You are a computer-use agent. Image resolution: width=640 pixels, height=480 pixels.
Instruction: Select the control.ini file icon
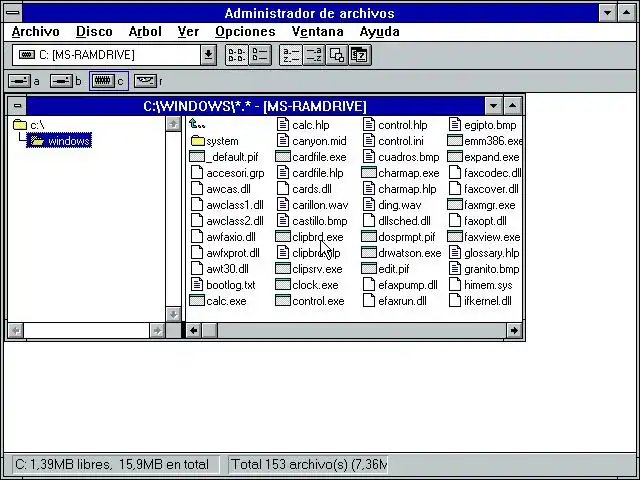pyautogui.click(x=369, y=140)
